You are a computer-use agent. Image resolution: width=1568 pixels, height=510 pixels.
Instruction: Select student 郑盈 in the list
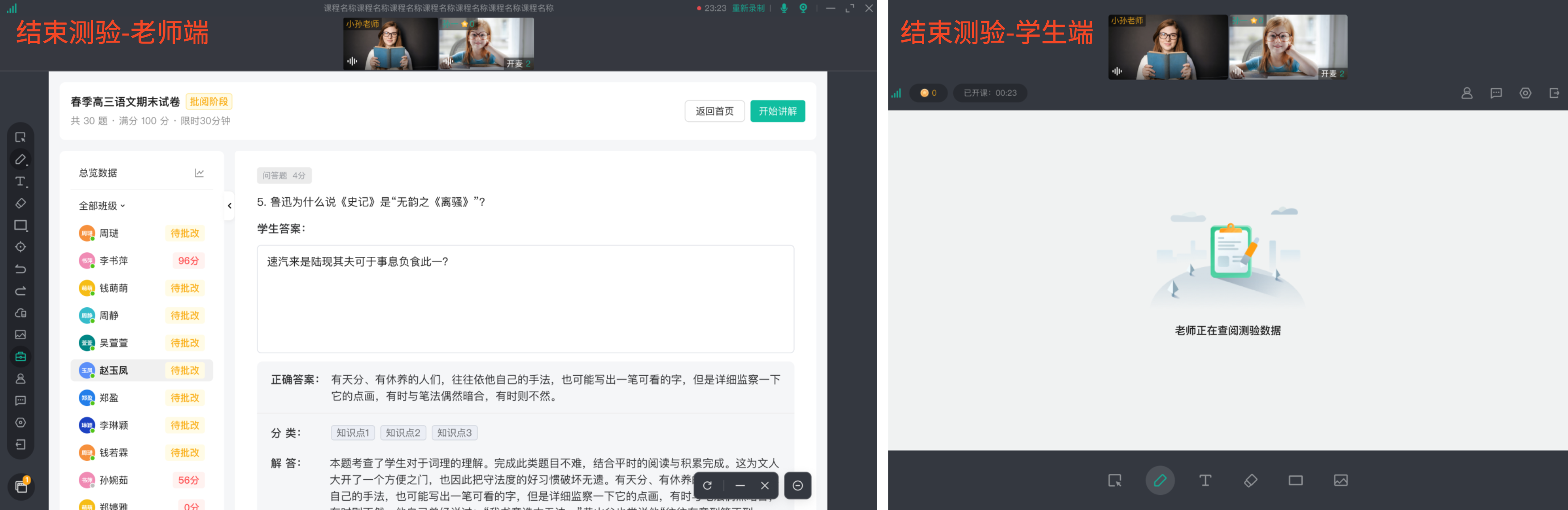(x=142, y=398)
